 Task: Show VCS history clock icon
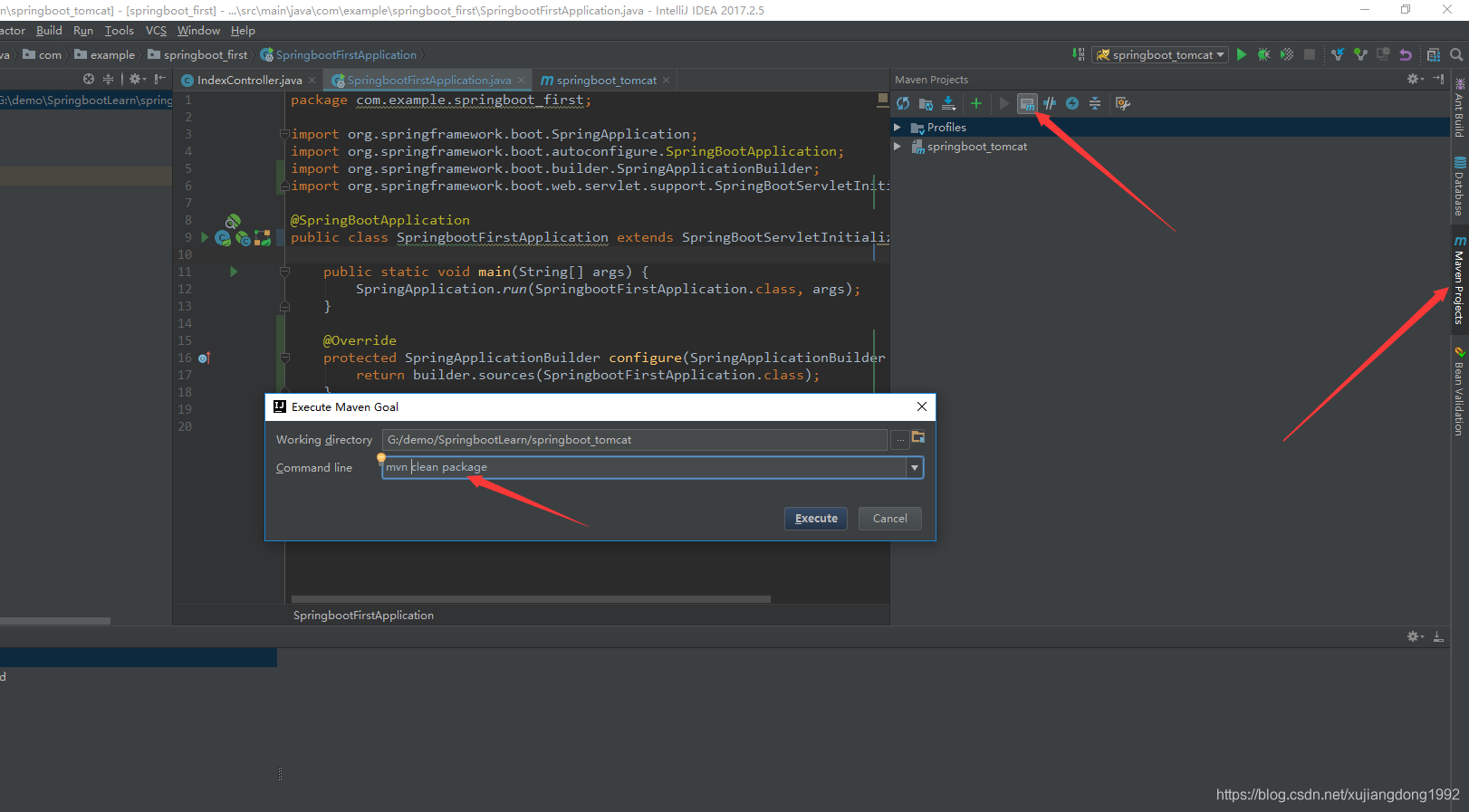coord(1383,54)
